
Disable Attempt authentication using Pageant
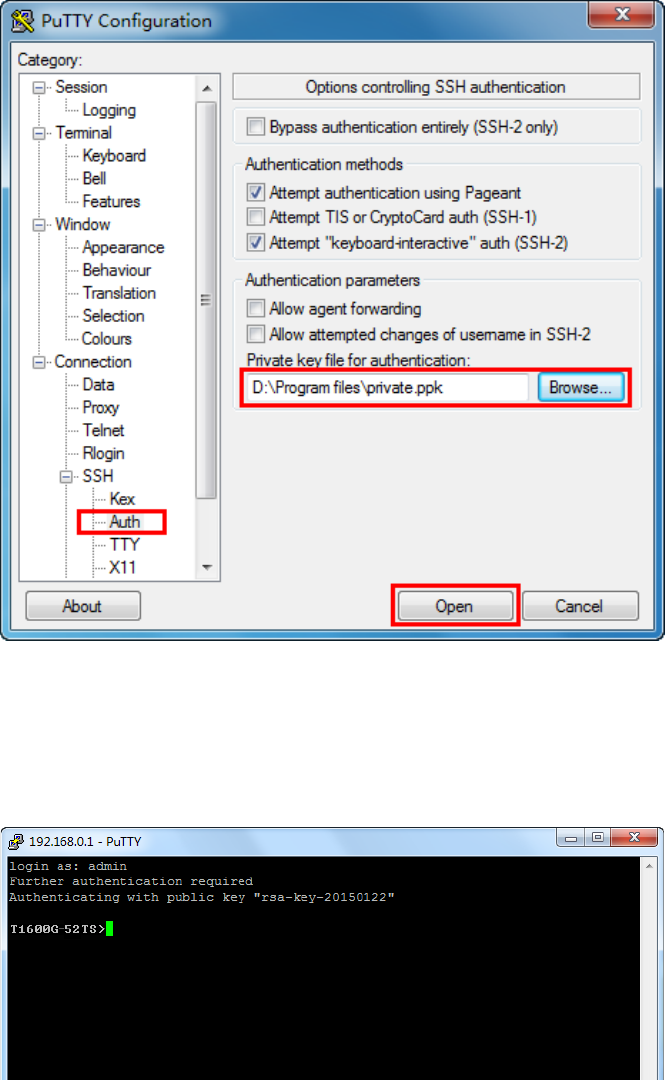point(256,192)
